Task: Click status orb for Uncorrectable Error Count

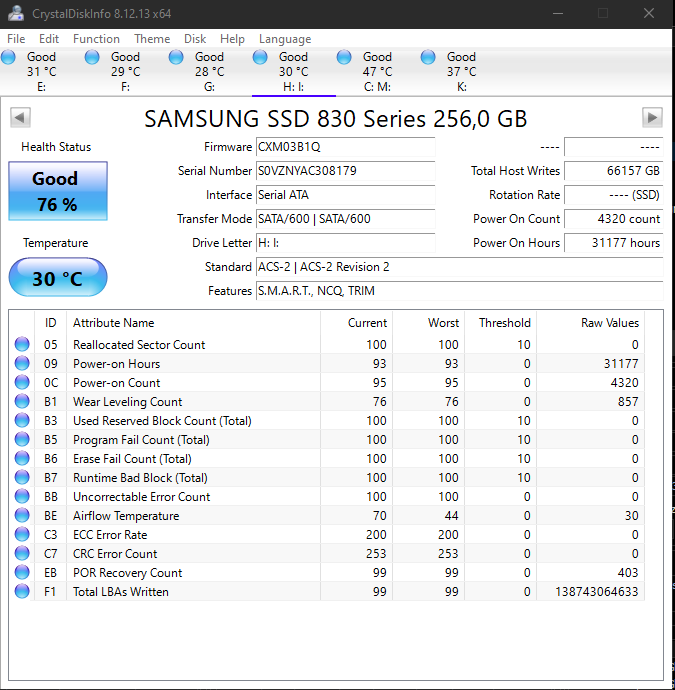Action: point(22,496)
